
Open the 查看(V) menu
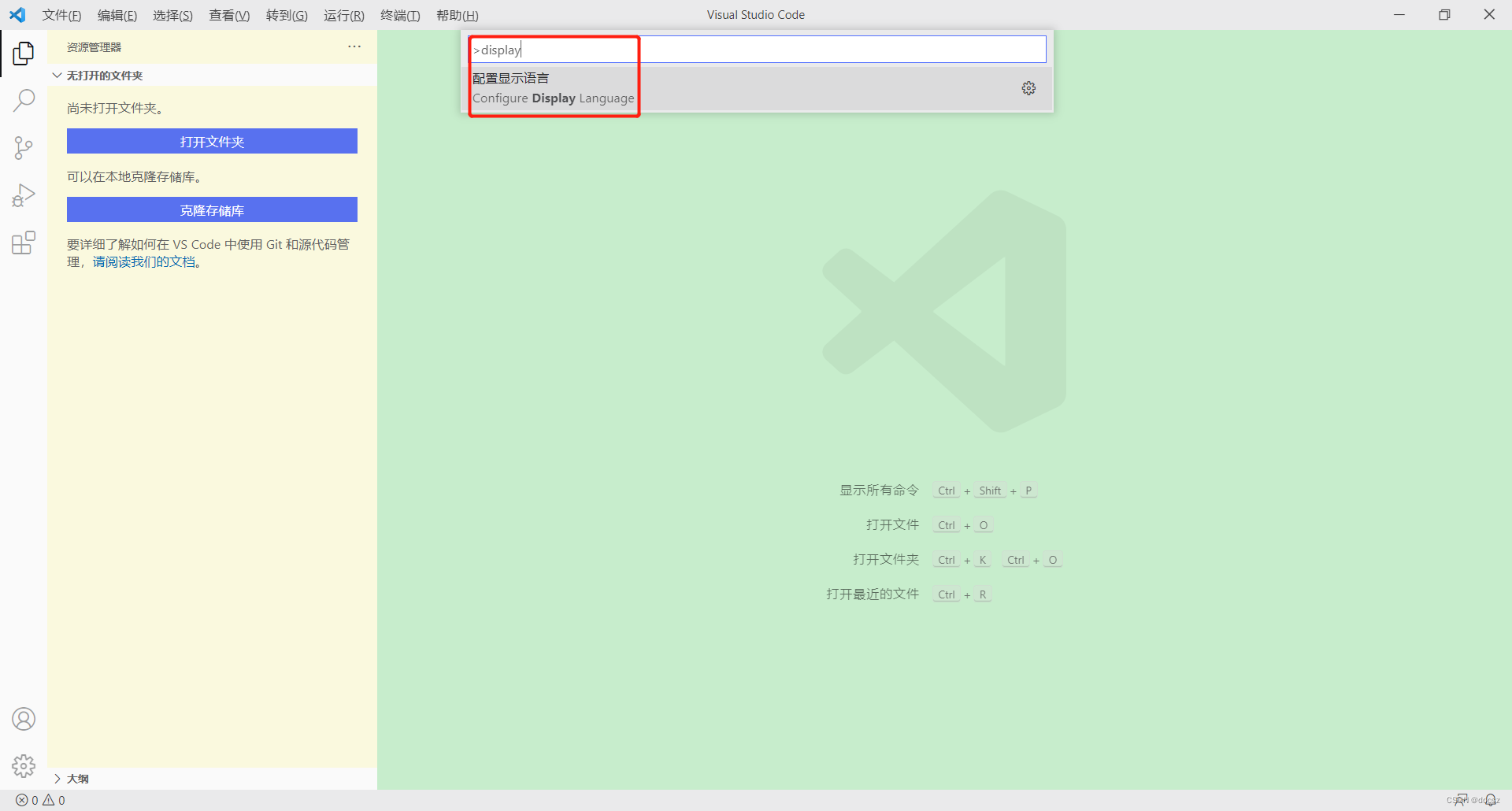coord(229,16)
